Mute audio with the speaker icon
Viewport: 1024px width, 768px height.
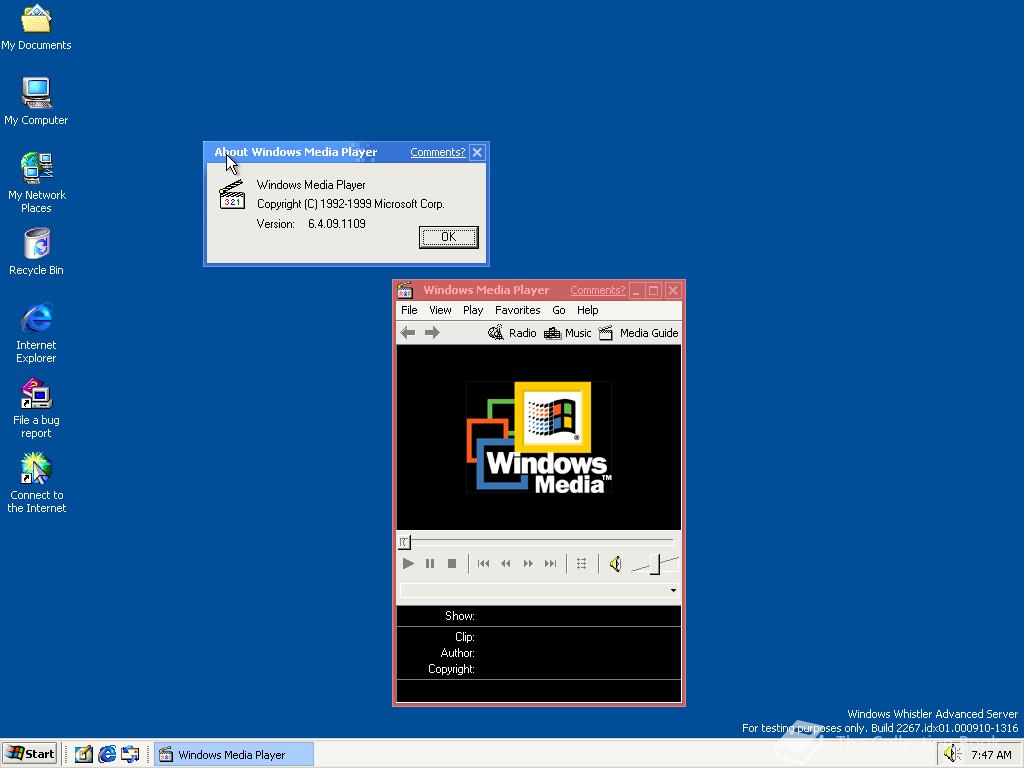(615, 564)
